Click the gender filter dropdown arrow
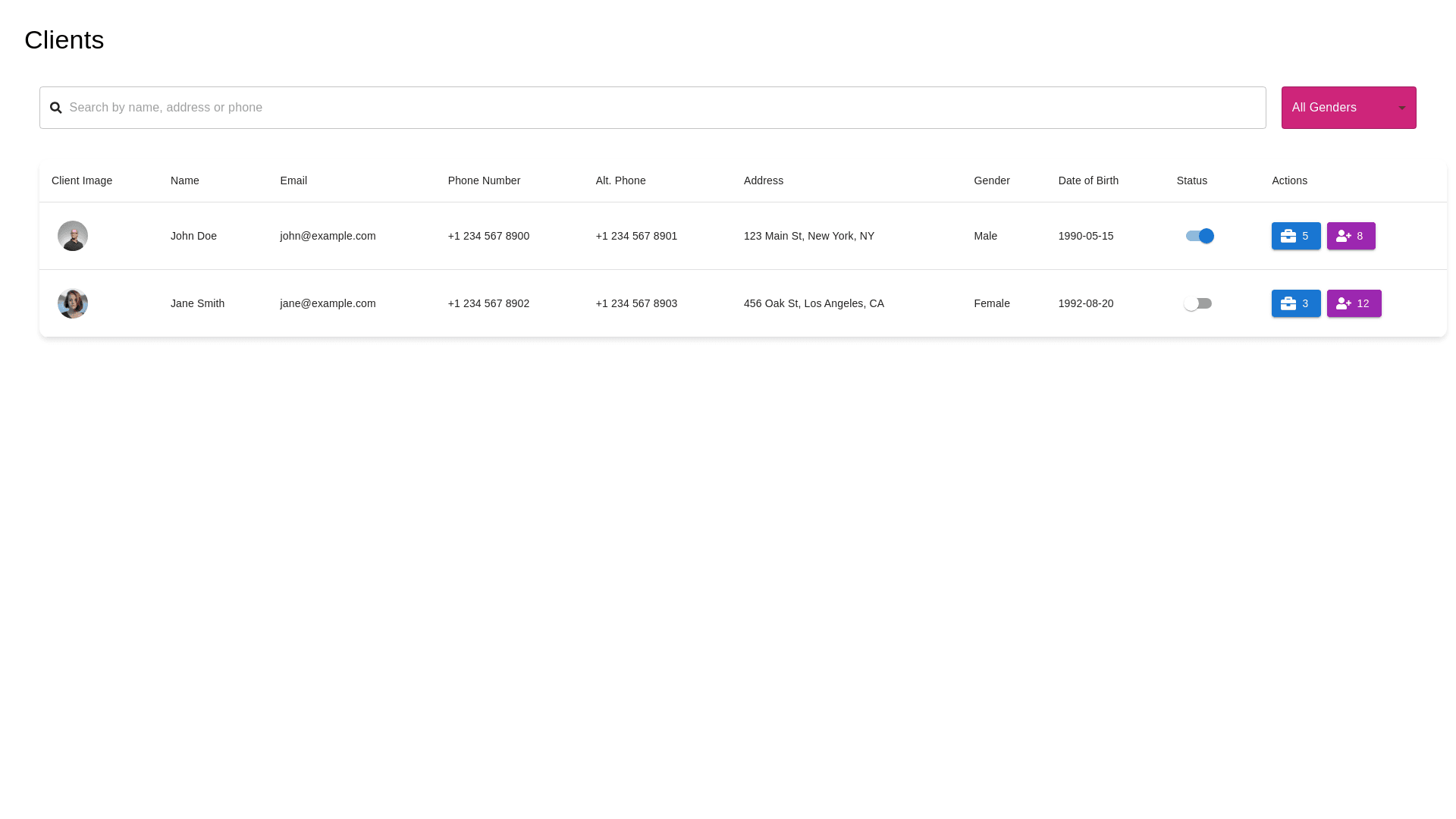The width and height of the screenshot is (1456, 819). coord(1401,108)
